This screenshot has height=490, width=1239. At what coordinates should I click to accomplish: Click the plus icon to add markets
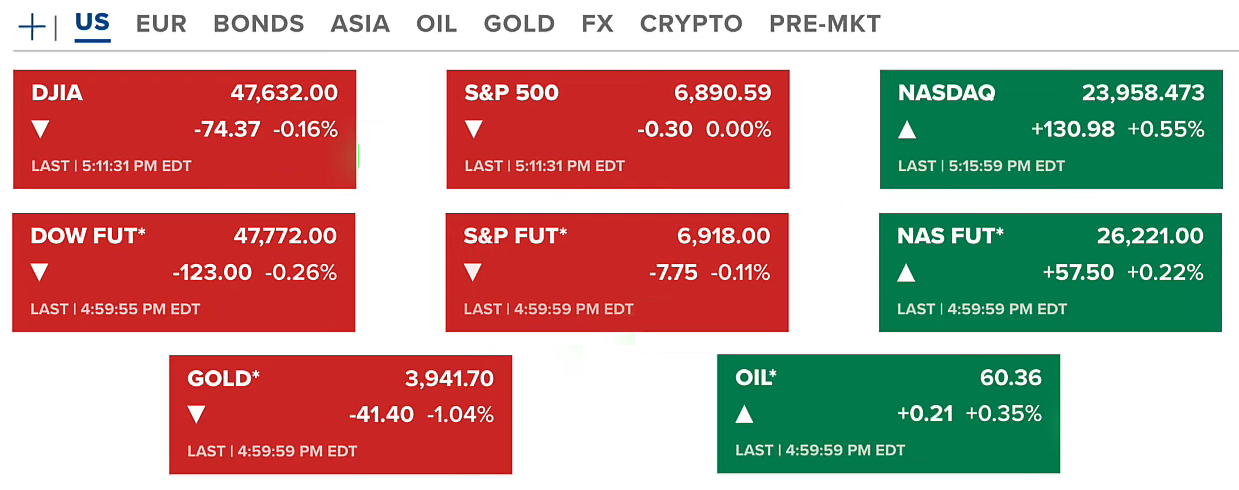(32, 26)
